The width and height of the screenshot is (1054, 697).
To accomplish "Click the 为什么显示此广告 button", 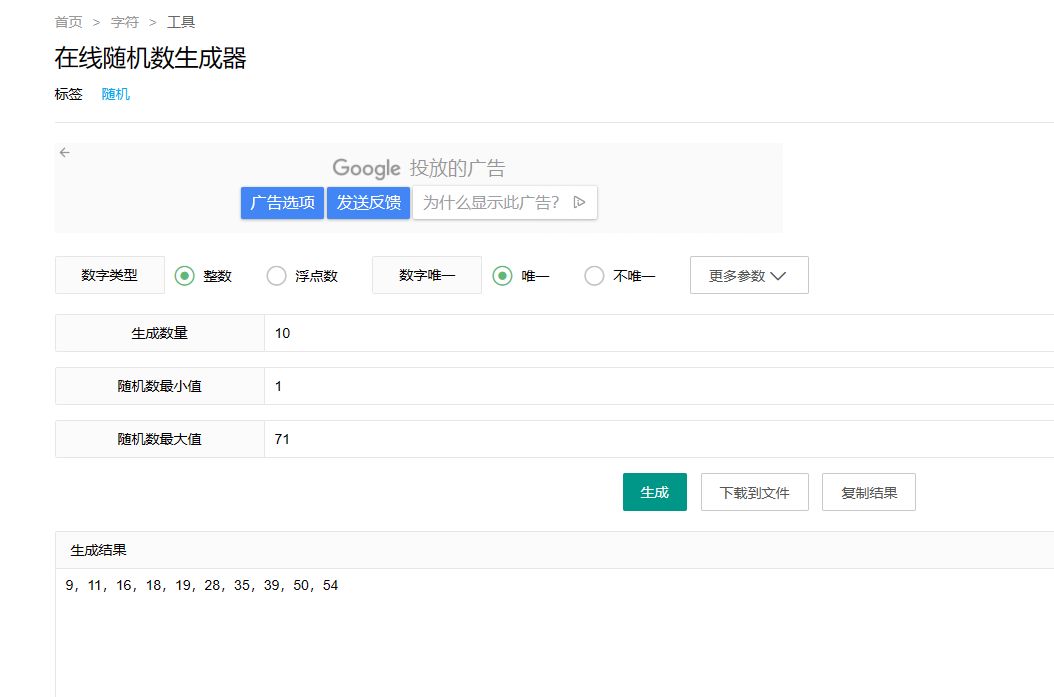I will click(490, 203).
